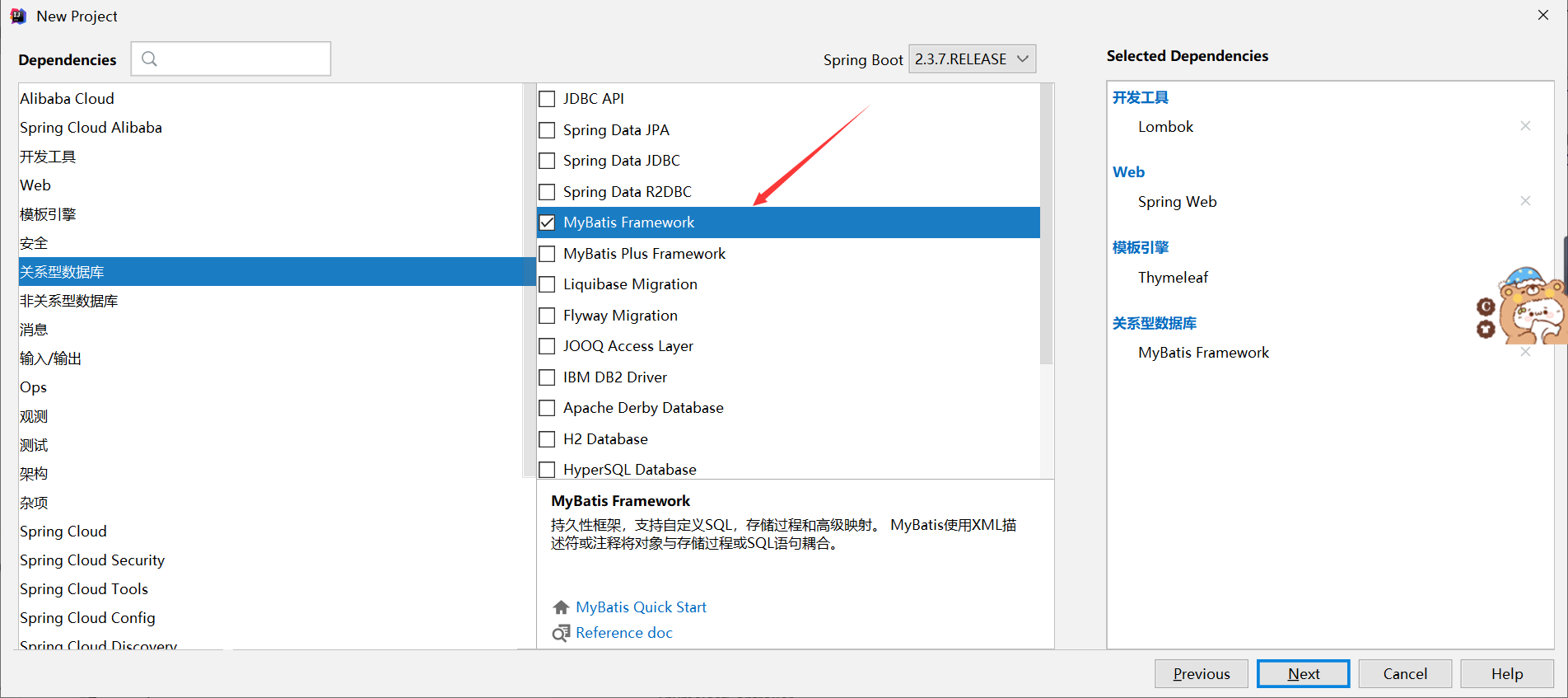Select Spring Data R2DBC checkbox
Viewport: 1568px width, 698px height.
[x=547, y=192]
